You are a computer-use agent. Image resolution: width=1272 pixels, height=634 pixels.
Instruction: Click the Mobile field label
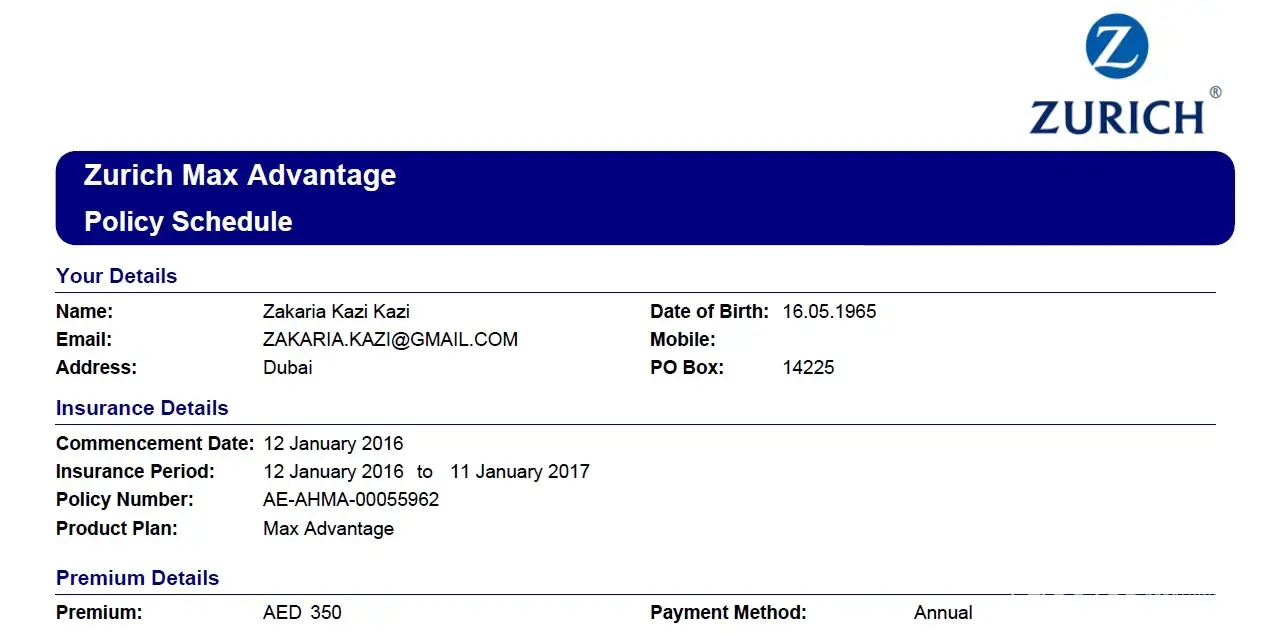click(x=683, y=340)
